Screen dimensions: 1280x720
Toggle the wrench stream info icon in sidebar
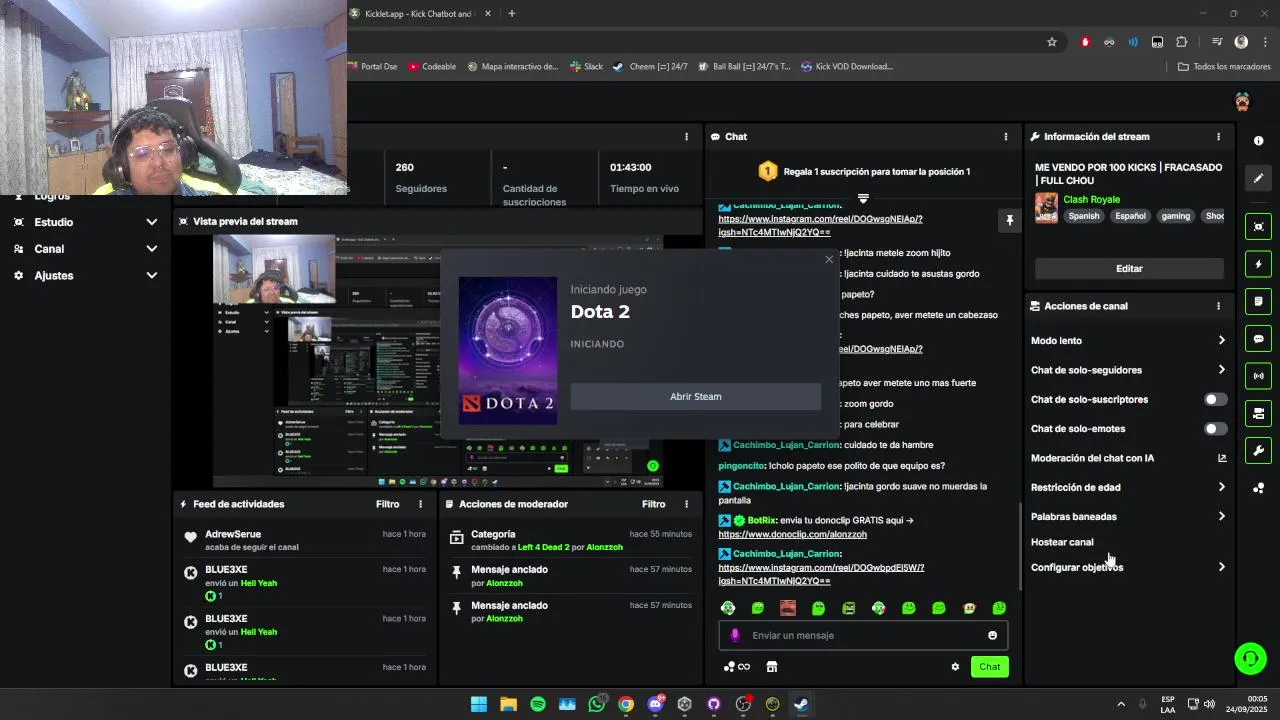[1258, 450]
